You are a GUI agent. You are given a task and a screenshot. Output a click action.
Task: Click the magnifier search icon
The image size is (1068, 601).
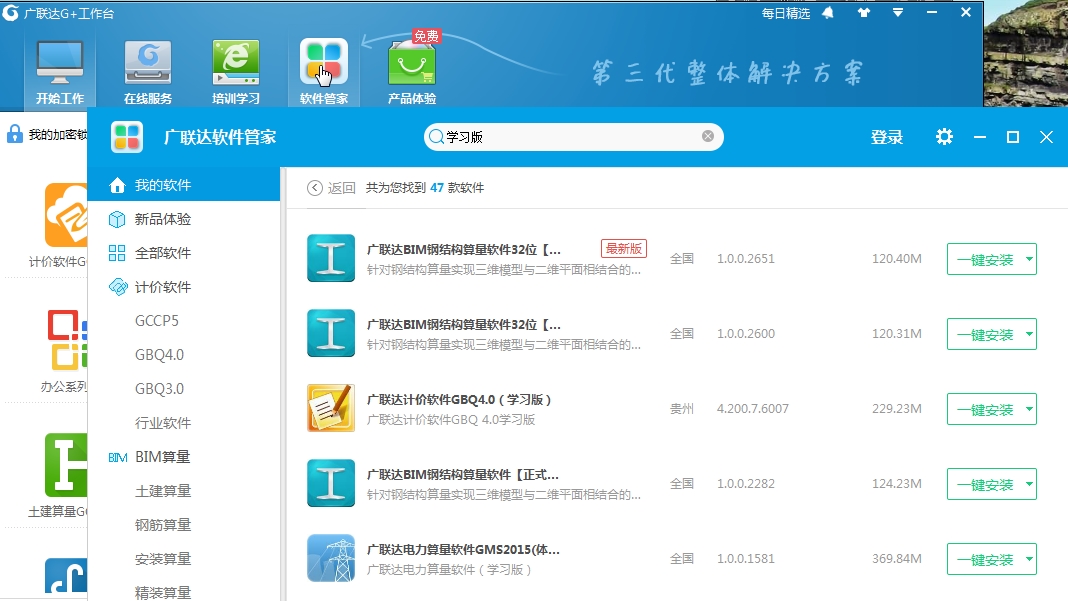tap(436, 137)
